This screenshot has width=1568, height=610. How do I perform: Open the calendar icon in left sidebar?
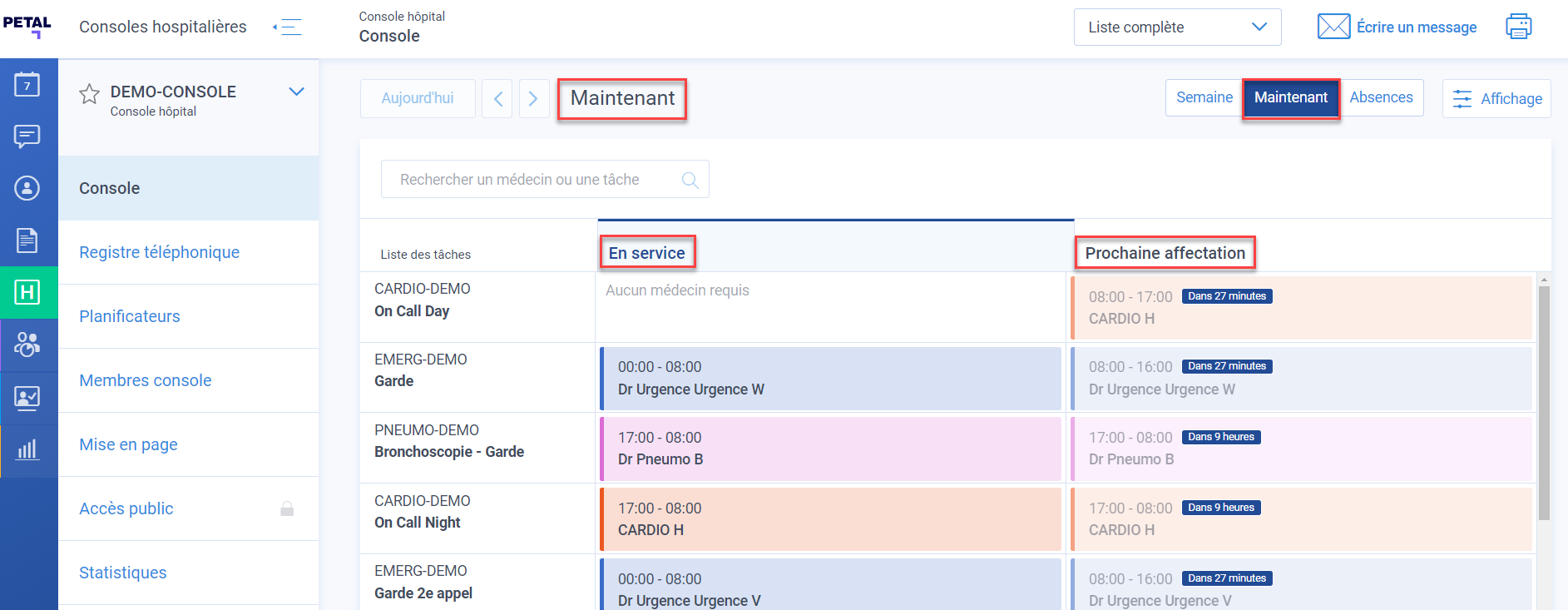click(27, 84)
